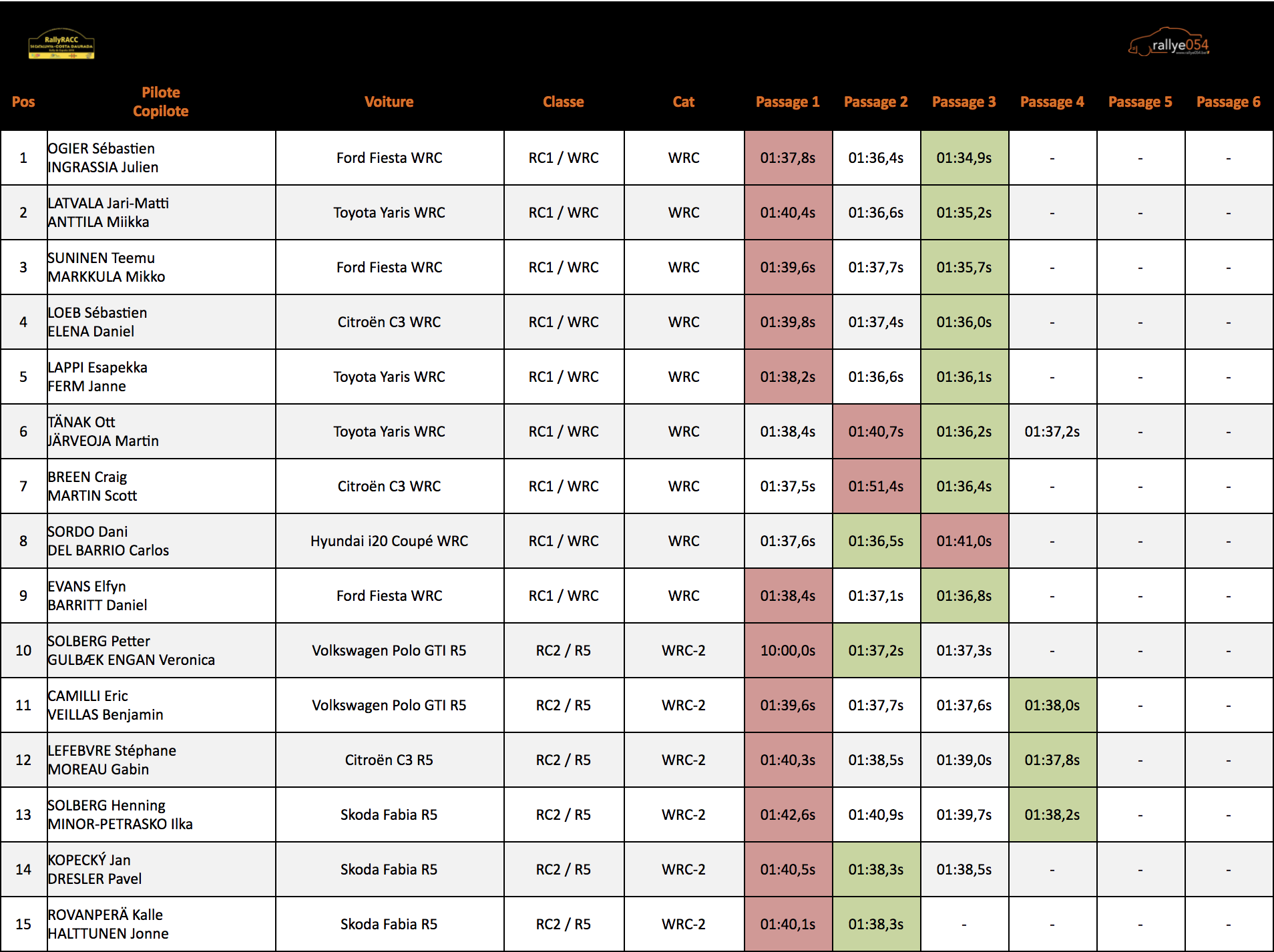Screen dimensions: 1274x952
Task: Click position number 10 cell
Action: (23, 651)
